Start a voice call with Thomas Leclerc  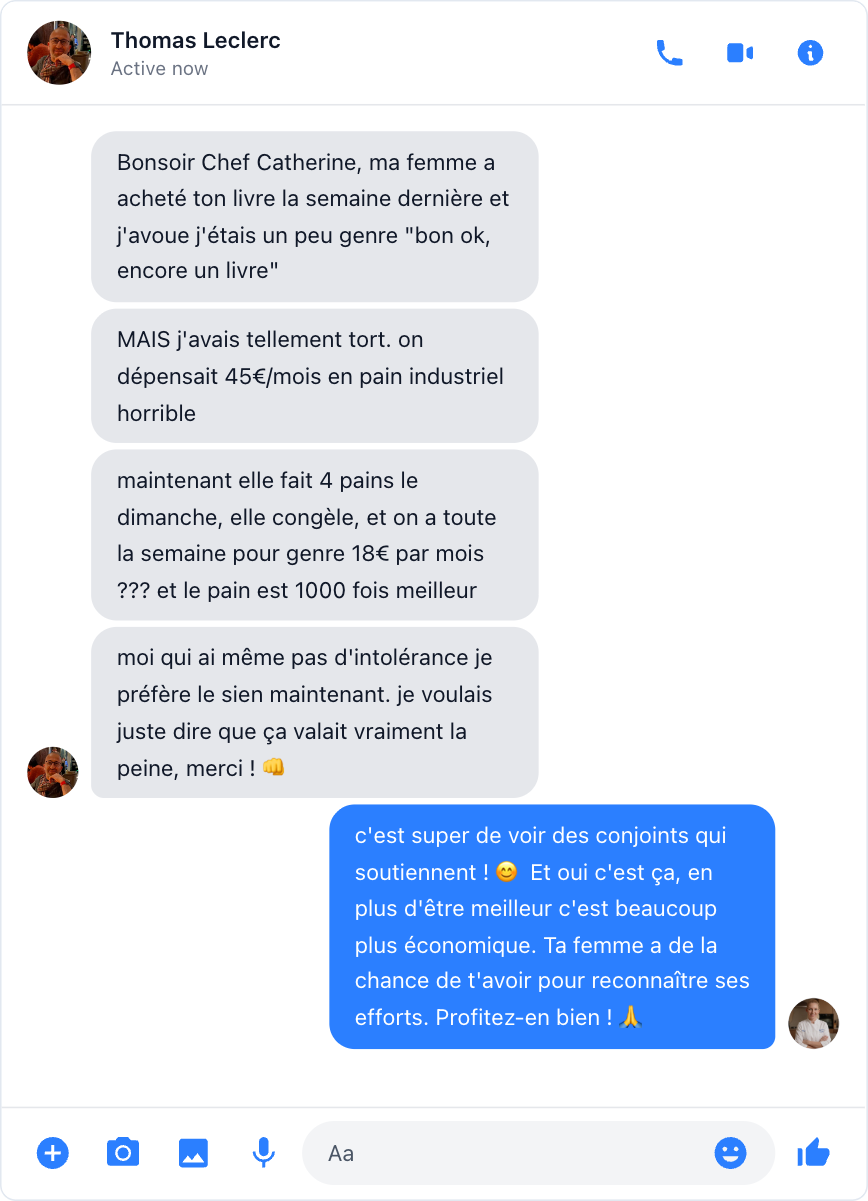(669, 53)
